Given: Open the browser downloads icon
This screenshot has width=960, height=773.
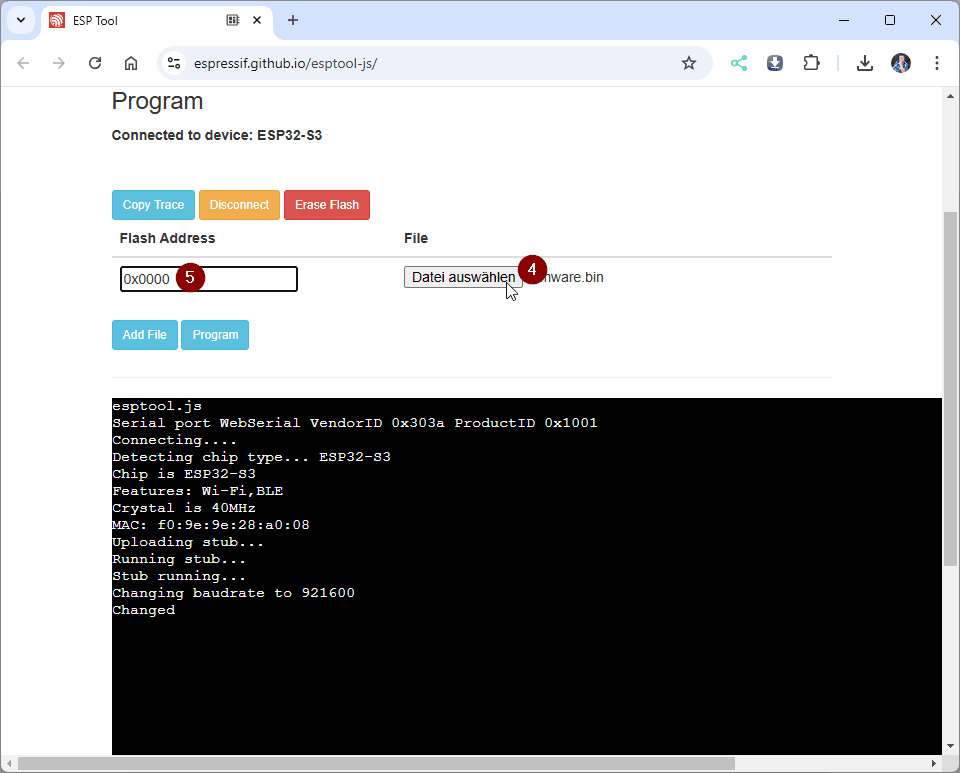Looking at the screenshot, I should pyautogui.click(x=865, y=63).
